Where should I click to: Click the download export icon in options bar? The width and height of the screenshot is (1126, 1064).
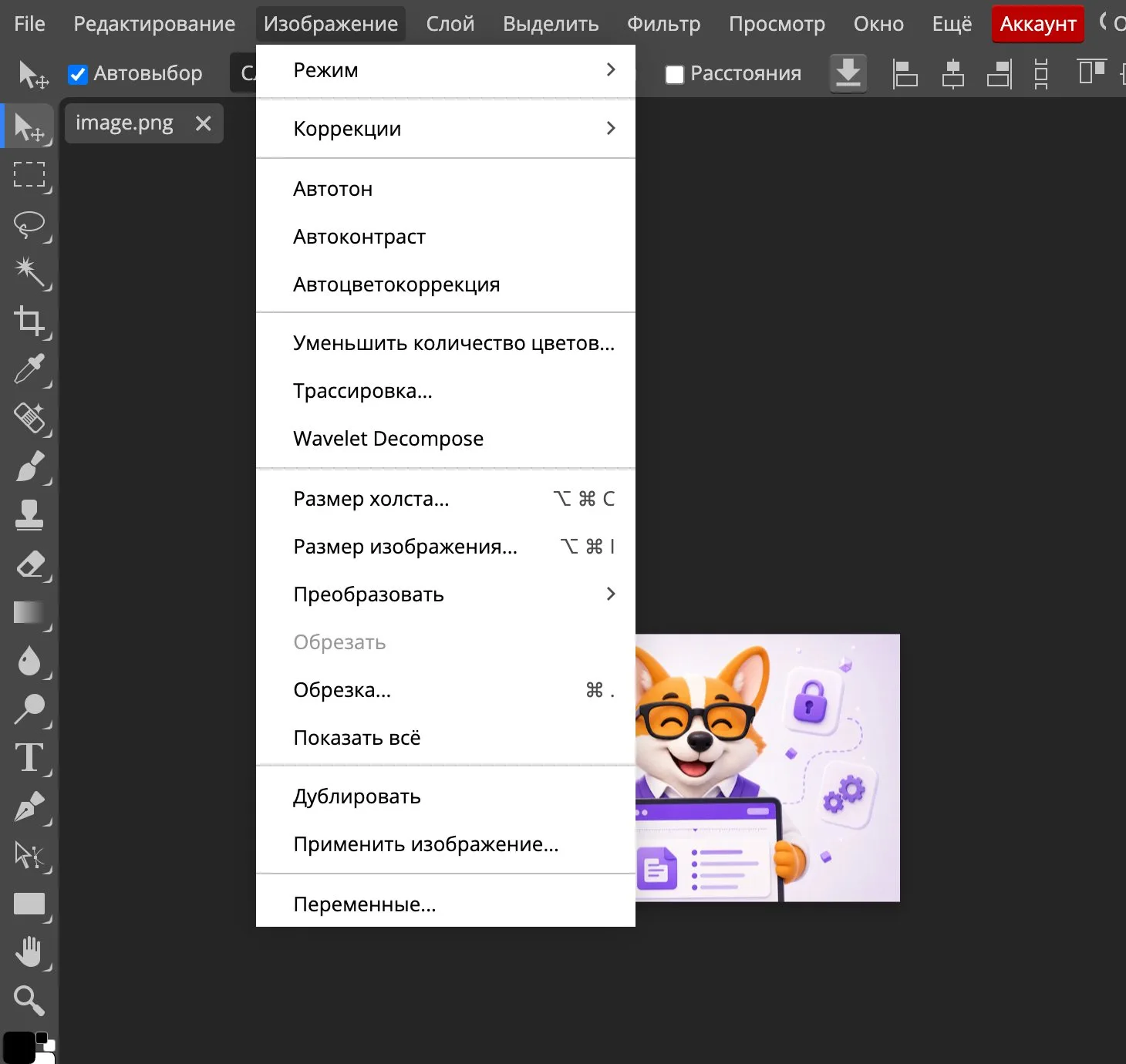848,73
